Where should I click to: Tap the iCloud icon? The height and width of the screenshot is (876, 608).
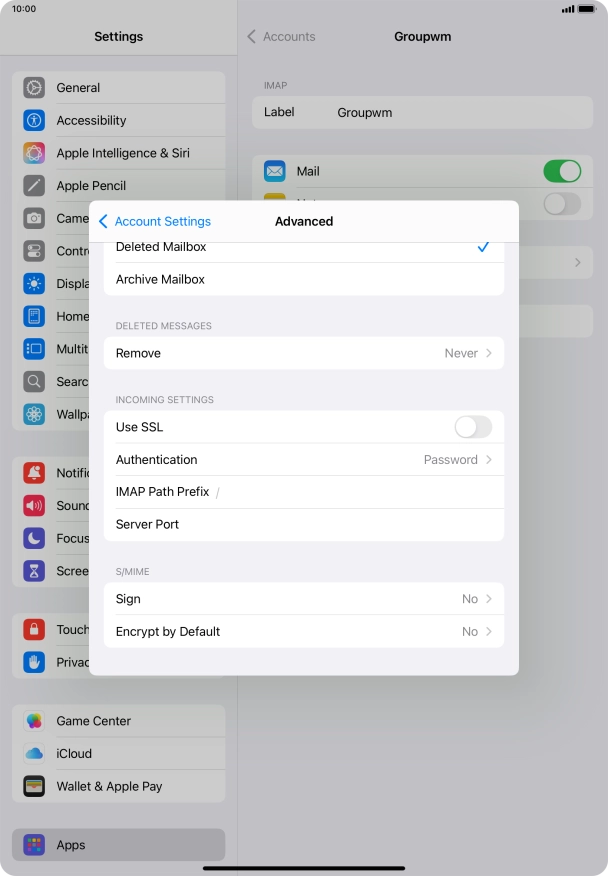35,754
